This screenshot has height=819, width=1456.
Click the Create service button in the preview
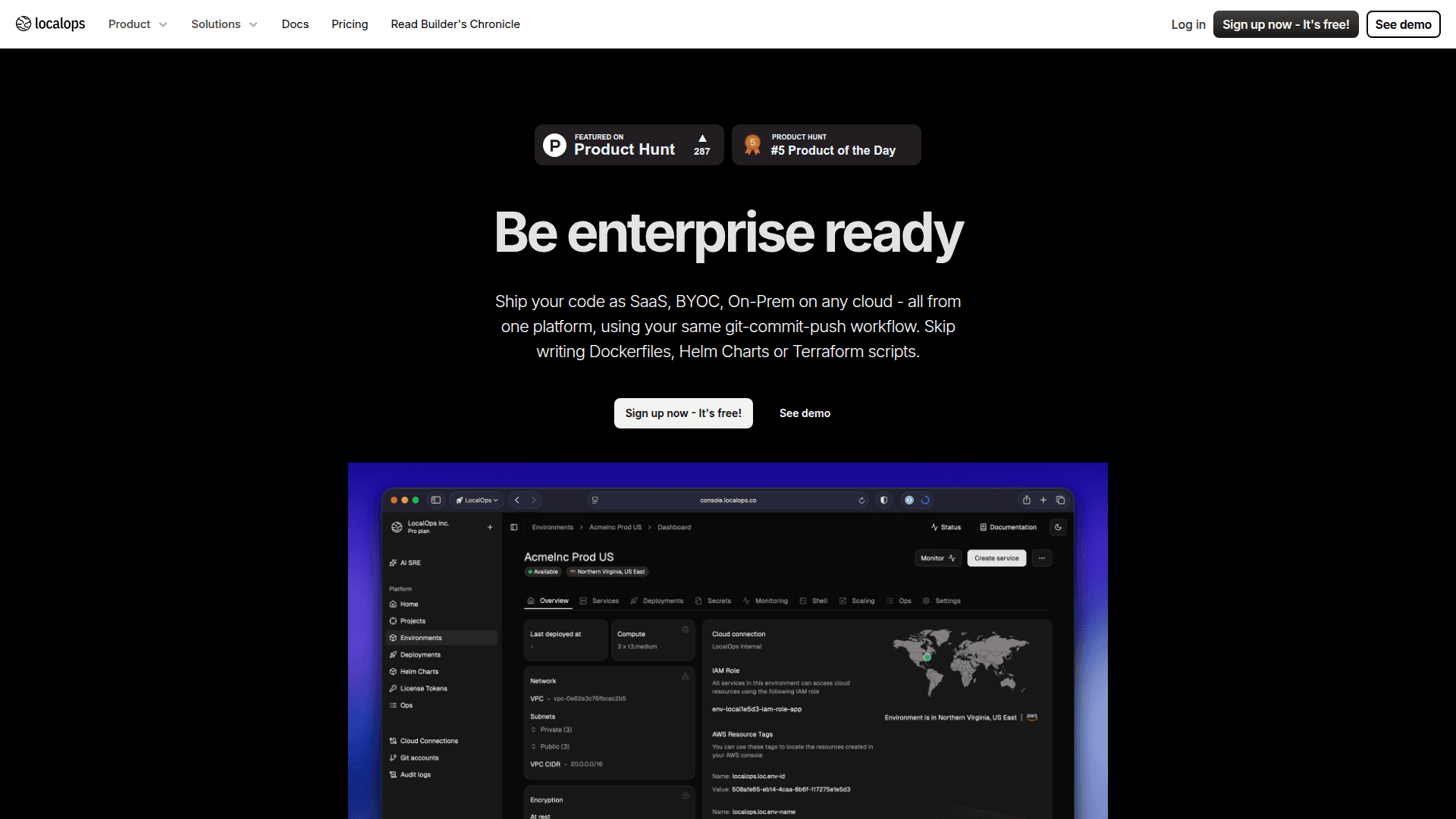pyautogui.click(x=996, y=558)
